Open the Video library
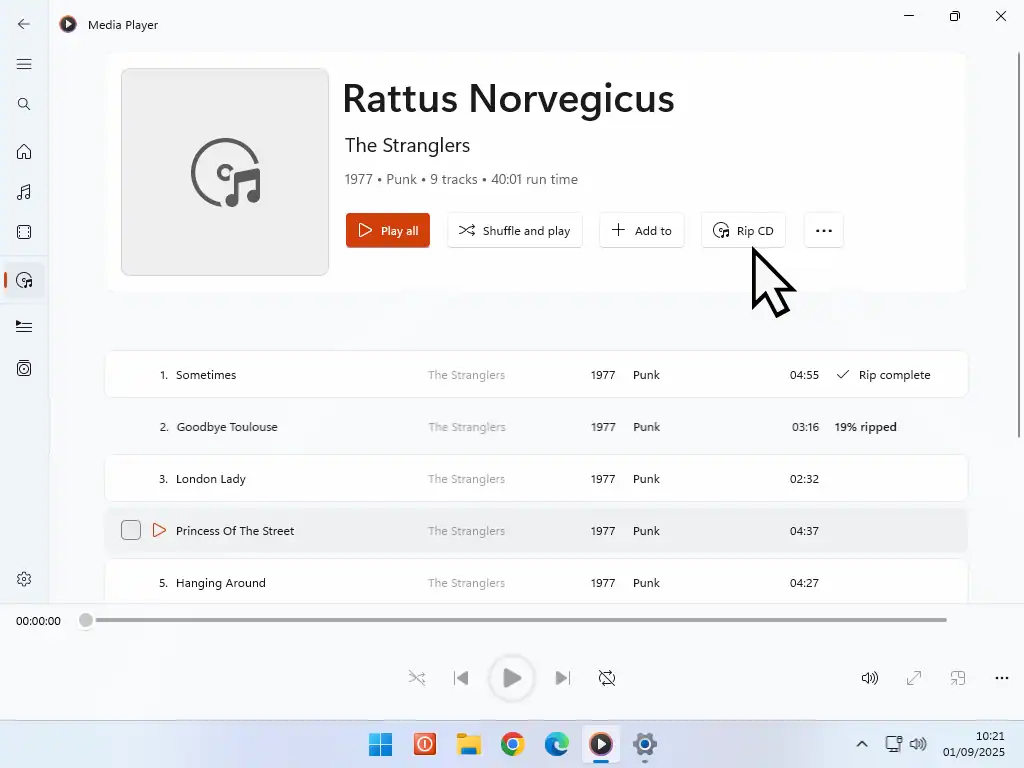Screen dimensions: 1024x768 [24, 232]
